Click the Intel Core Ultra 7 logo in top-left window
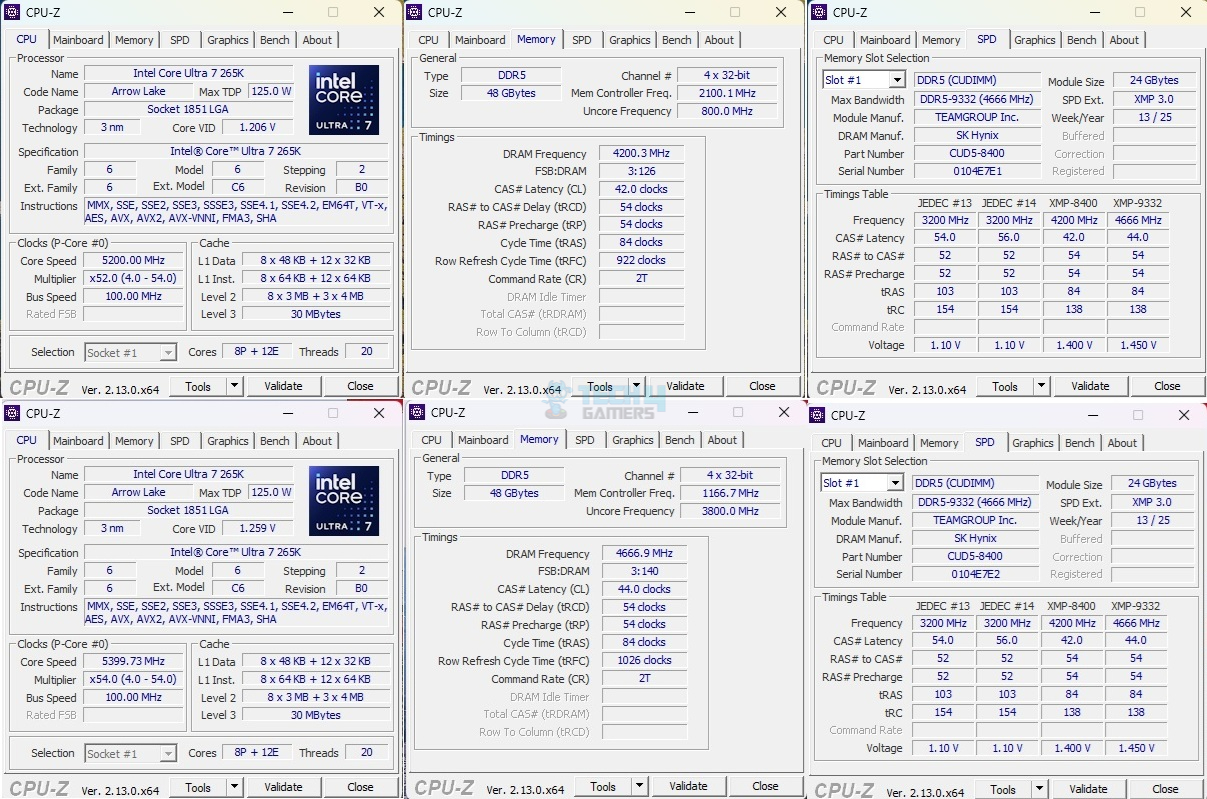 pyautogui.click(x=344, y=100)
